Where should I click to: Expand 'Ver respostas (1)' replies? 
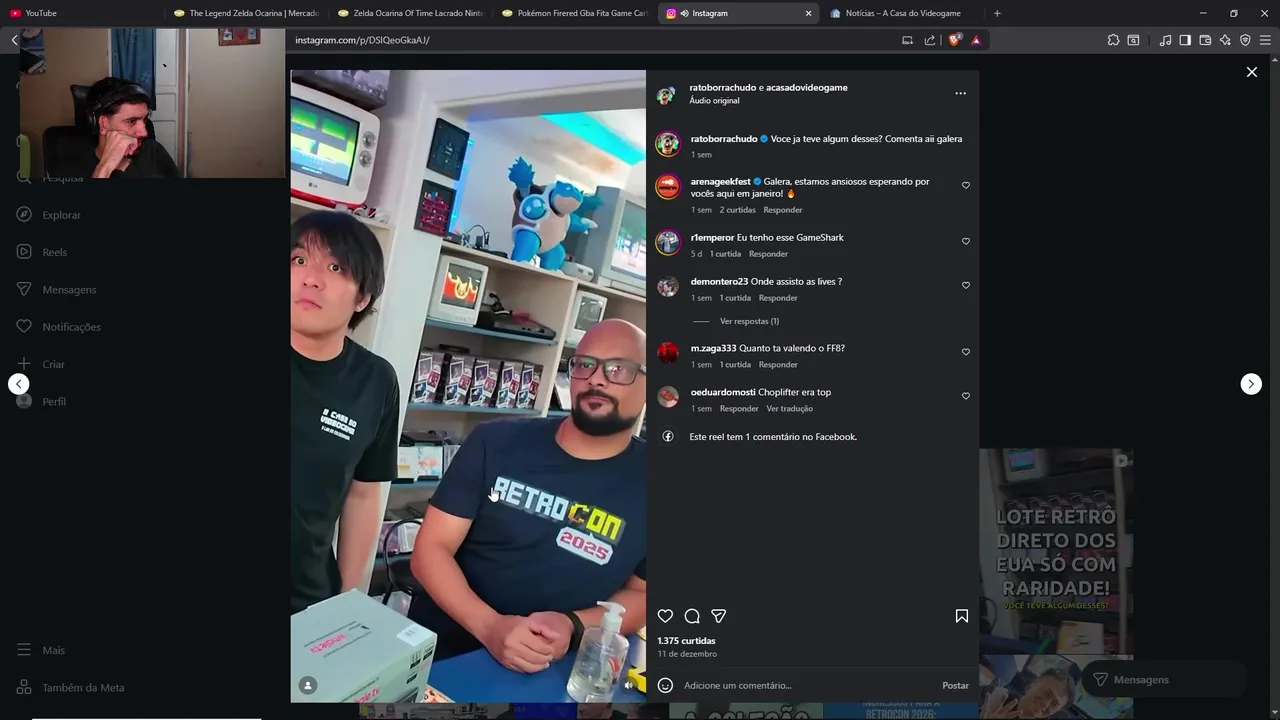pos(749,321)
